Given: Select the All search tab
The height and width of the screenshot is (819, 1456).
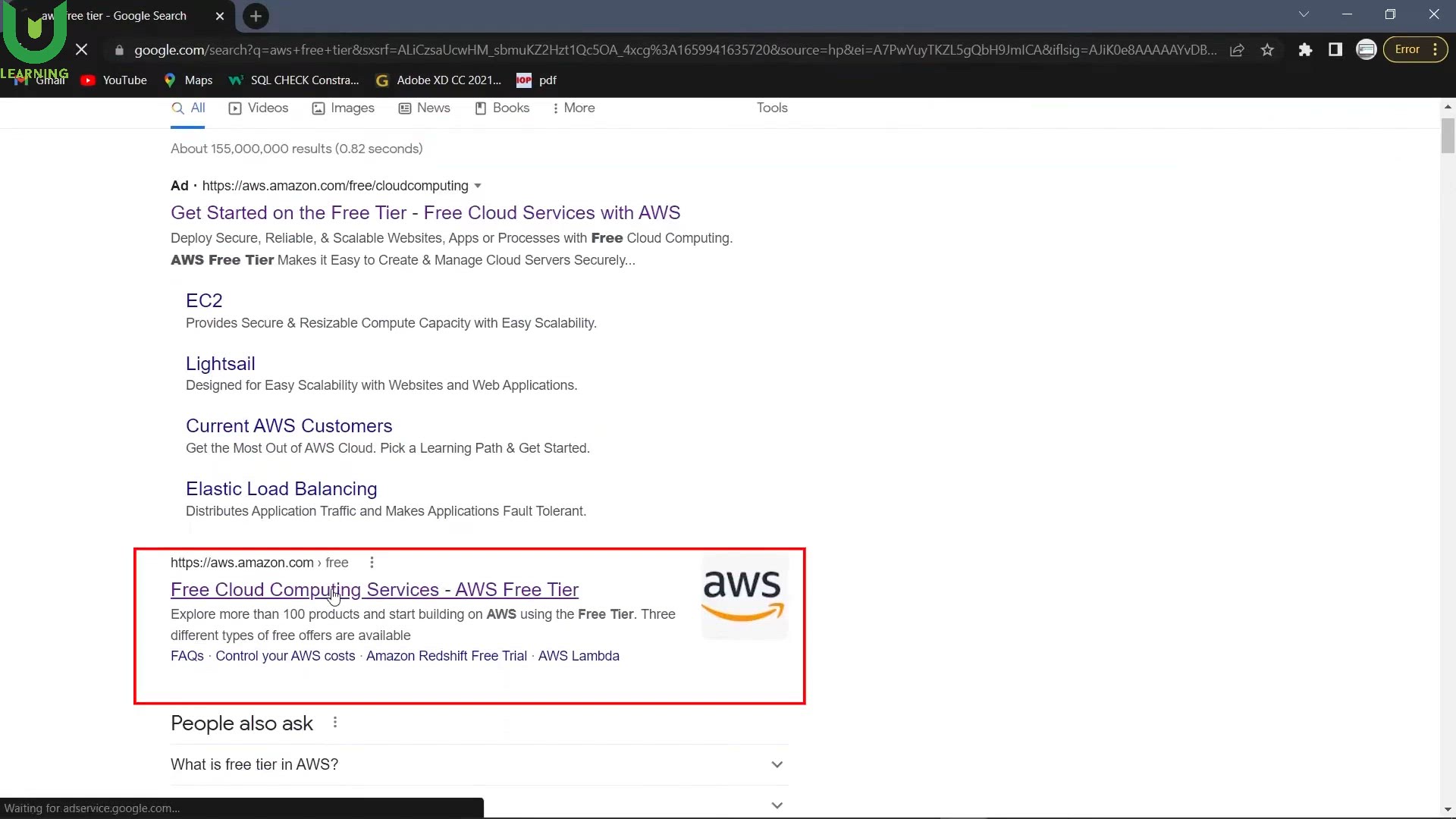Looking at the screenshot, I should click(188, 108).
